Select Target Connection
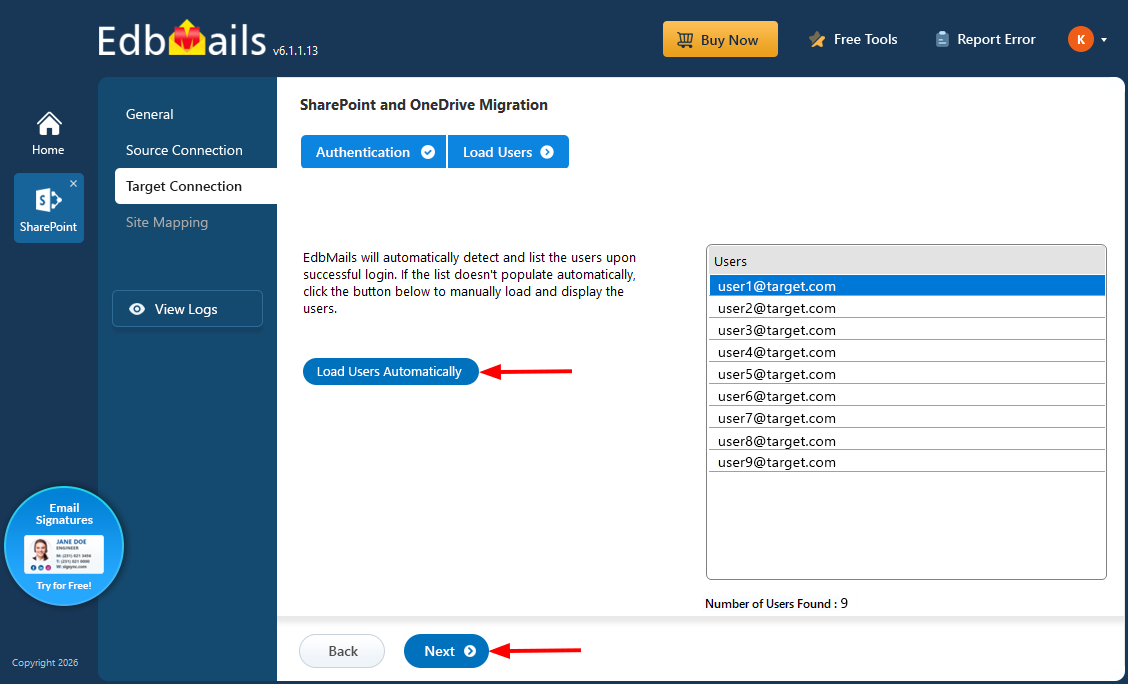1128x684 pixels. click(196, 186)
